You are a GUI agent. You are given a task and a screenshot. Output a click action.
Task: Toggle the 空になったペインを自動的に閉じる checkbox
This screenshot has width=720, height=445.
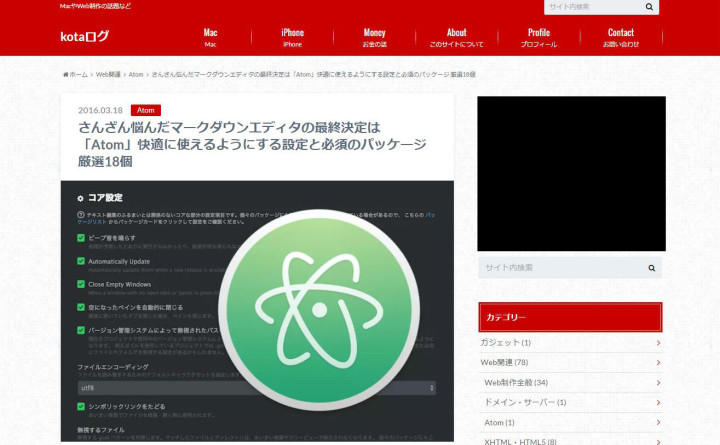tap(81, 307)
